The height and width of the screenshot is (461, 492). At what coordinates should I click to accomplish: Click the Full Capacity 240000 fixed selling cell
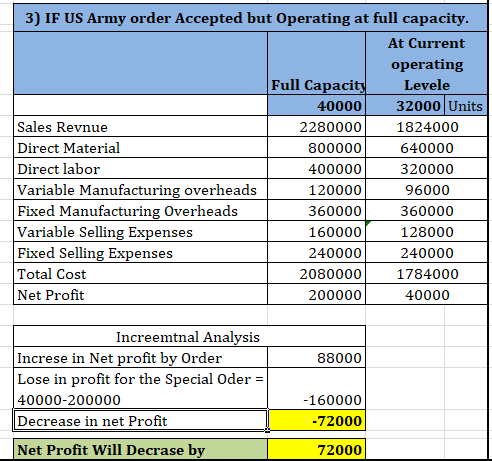[316, 253]
